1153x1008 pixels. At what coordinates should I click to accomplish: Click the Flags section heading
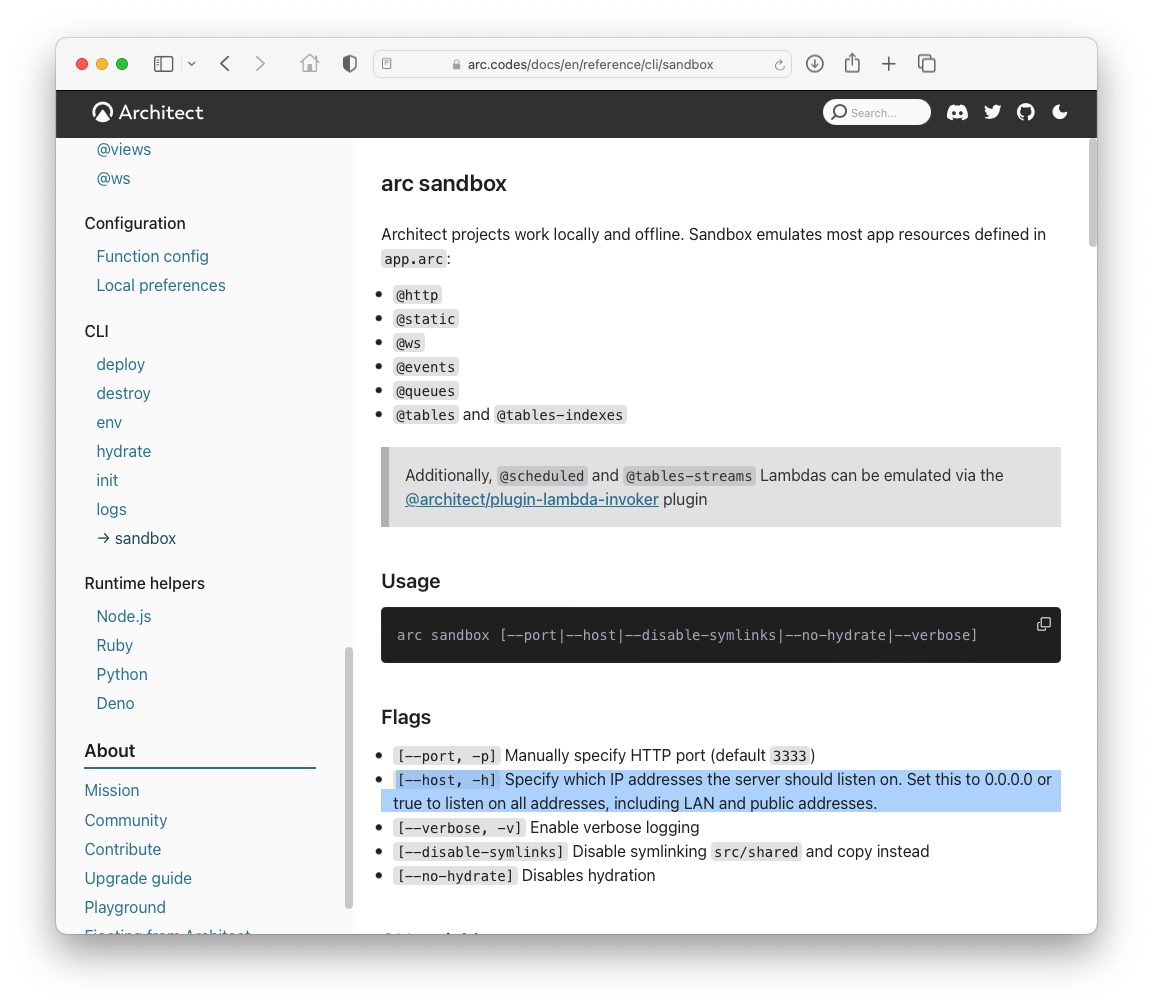point(406,718)
